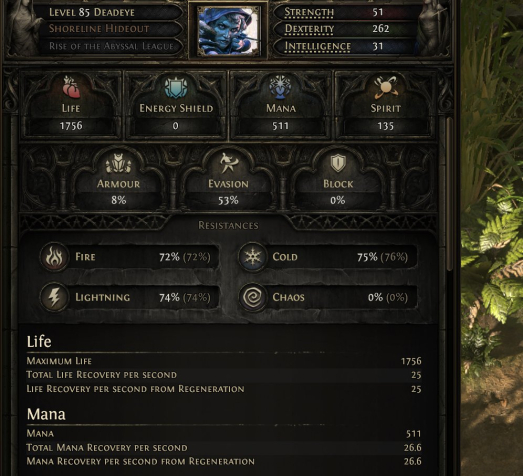Click the Strength attribute label
The image size is (523, 476).
pos(309,12)
